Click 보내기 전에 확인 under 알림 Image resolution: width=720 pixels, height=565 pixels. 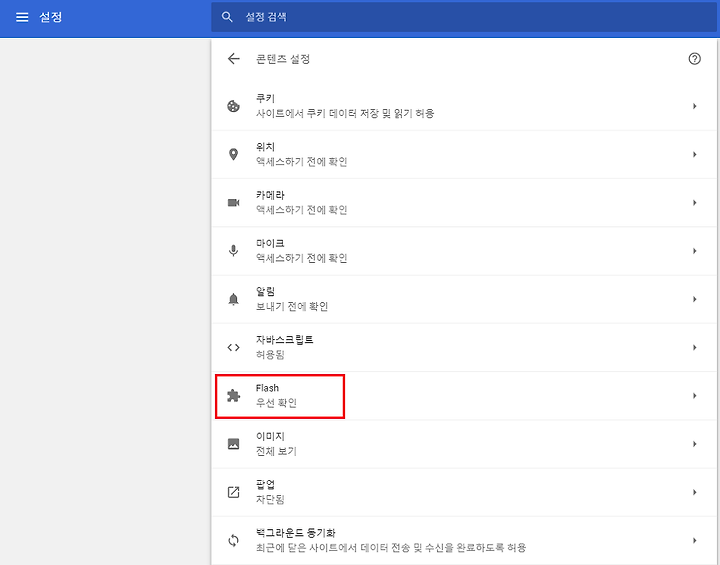292,306
